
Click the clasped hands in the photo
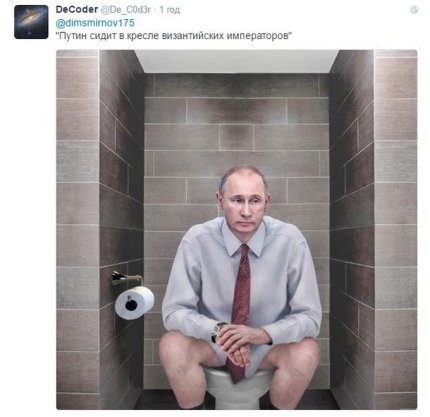tap(239, 342)
